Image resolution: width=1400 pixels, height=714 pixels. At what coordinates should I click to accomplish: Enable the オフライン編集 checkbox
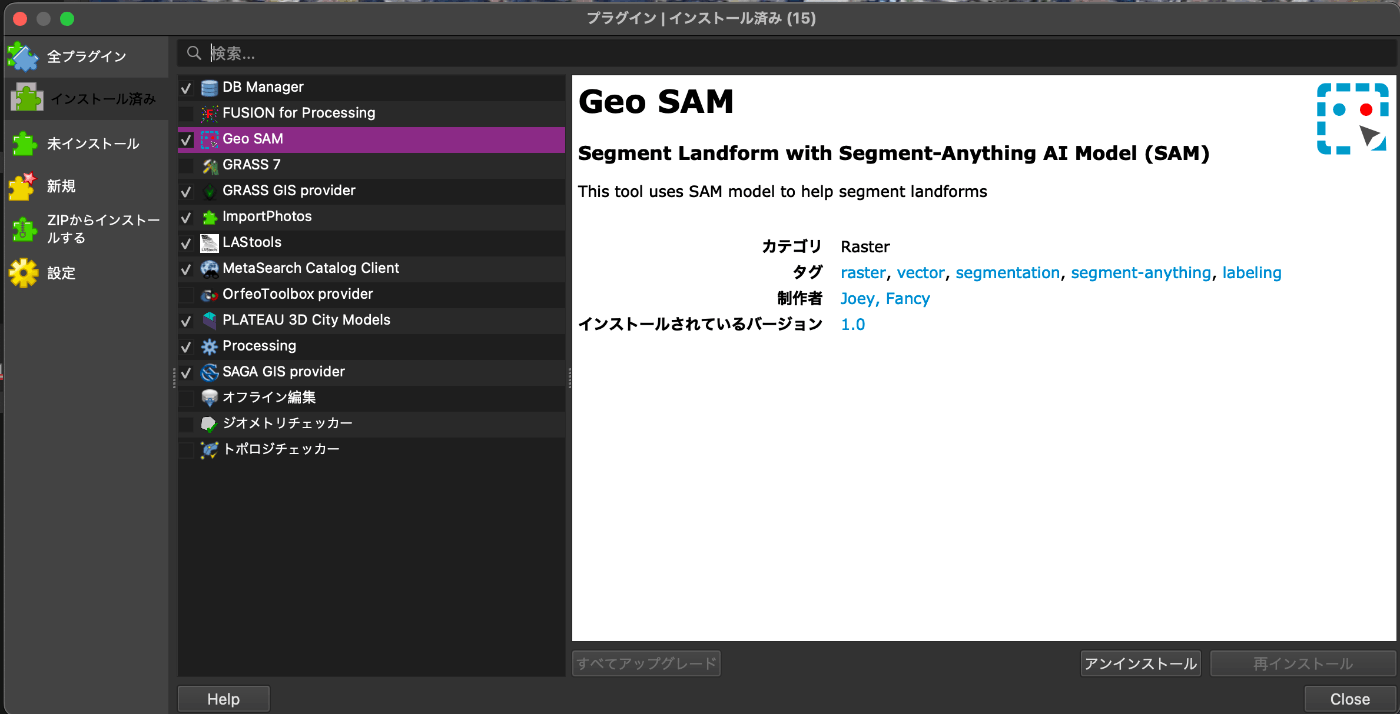click(x=186, y=398)
